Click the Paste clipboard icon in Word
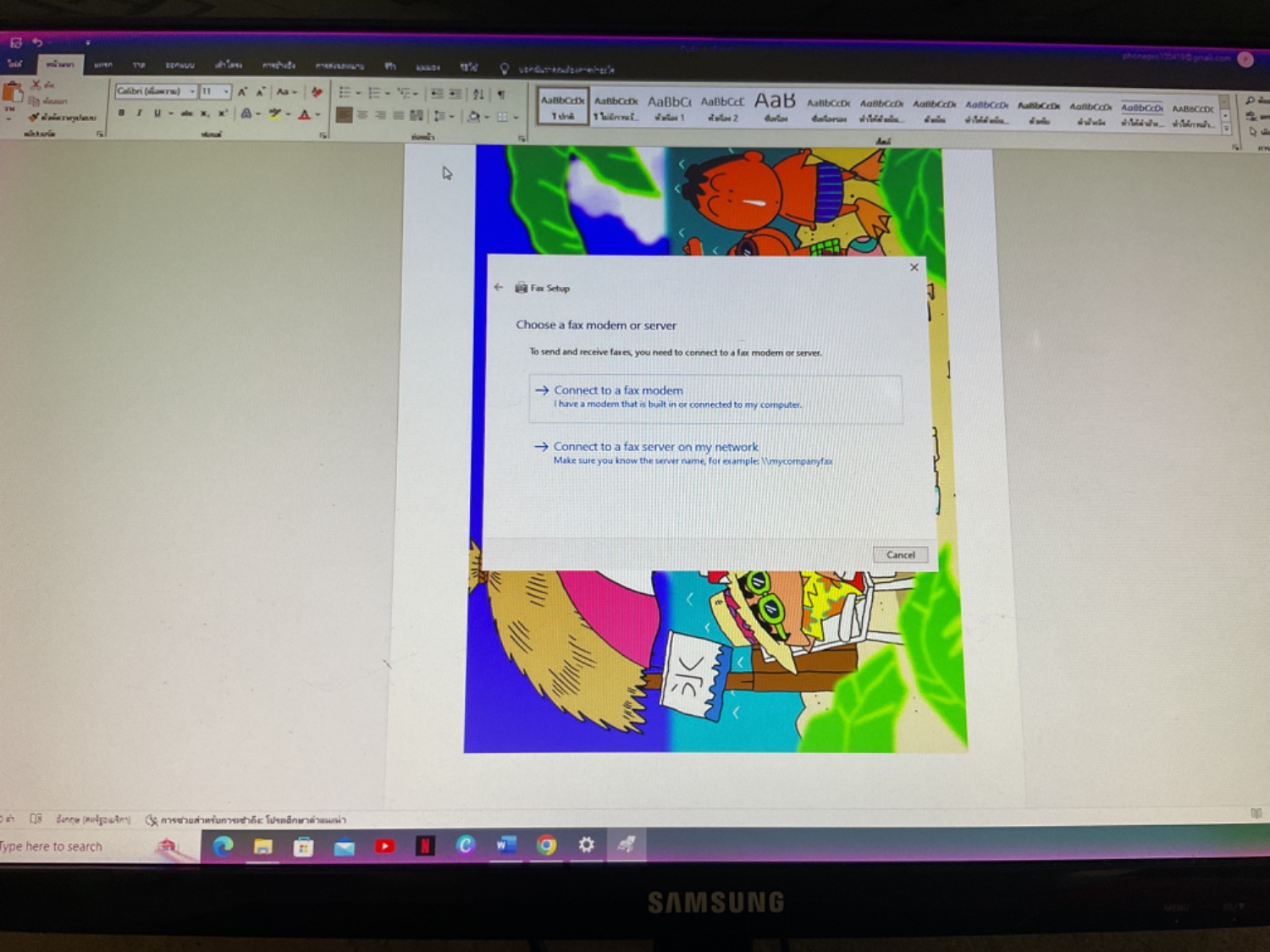The image size is (1270, 952). [x=12, y=93]
